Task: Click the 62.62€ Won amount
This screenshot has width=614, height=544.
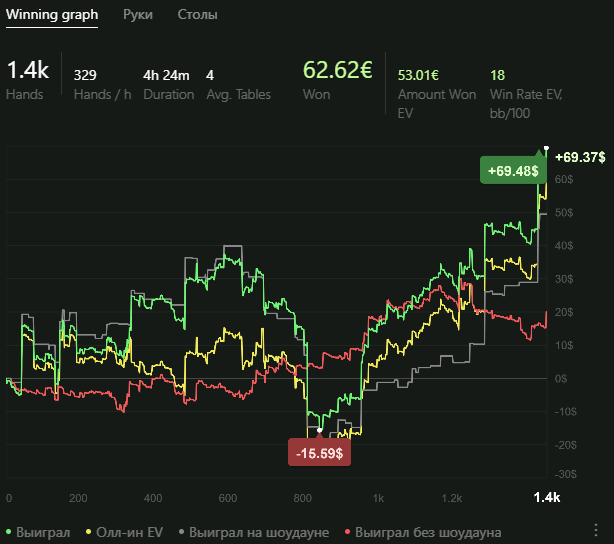Action: (337, 71)
